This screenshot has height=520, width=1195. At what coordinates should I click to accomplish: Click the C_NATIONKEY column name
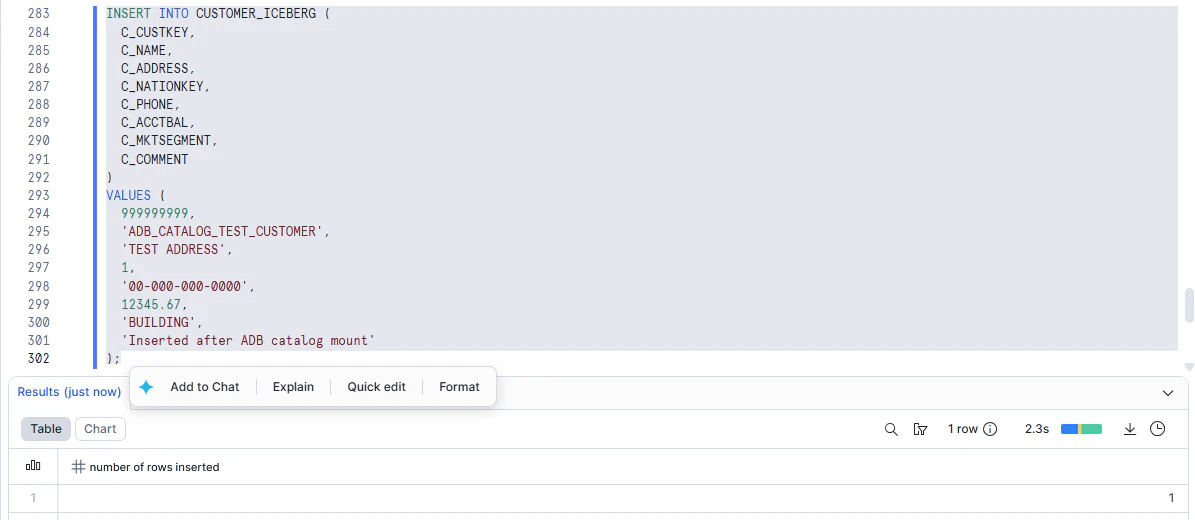[162, 86]
